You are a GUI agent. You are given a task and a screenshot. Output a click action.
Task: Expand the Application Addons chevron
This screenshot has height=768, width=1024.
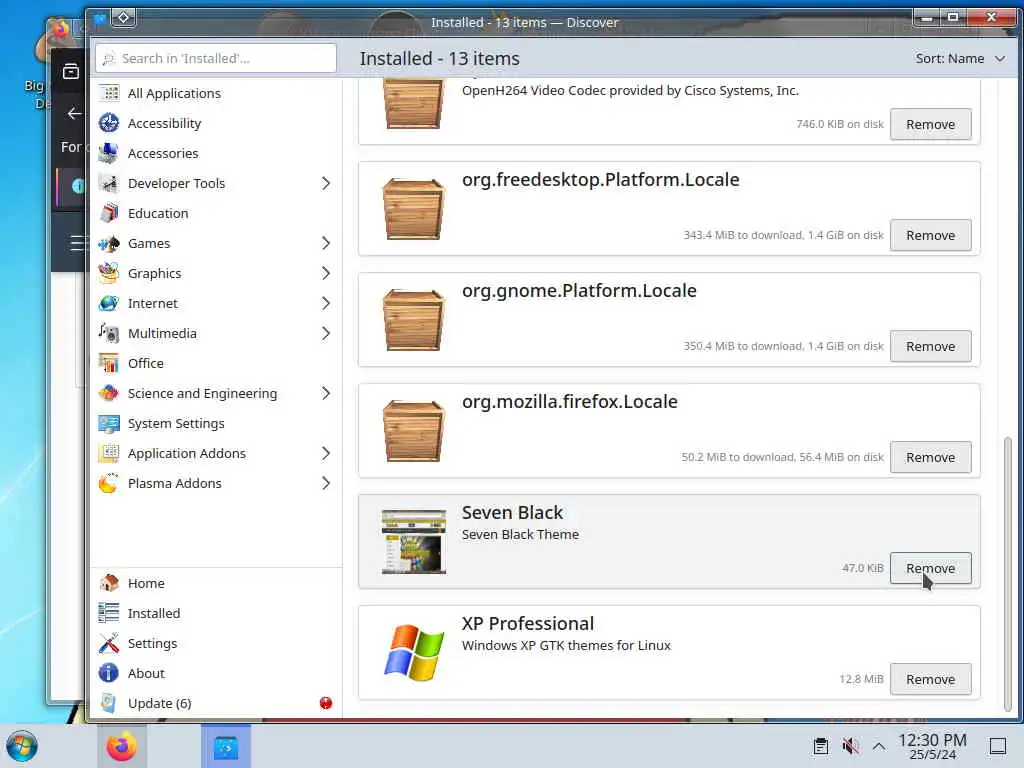326,453
